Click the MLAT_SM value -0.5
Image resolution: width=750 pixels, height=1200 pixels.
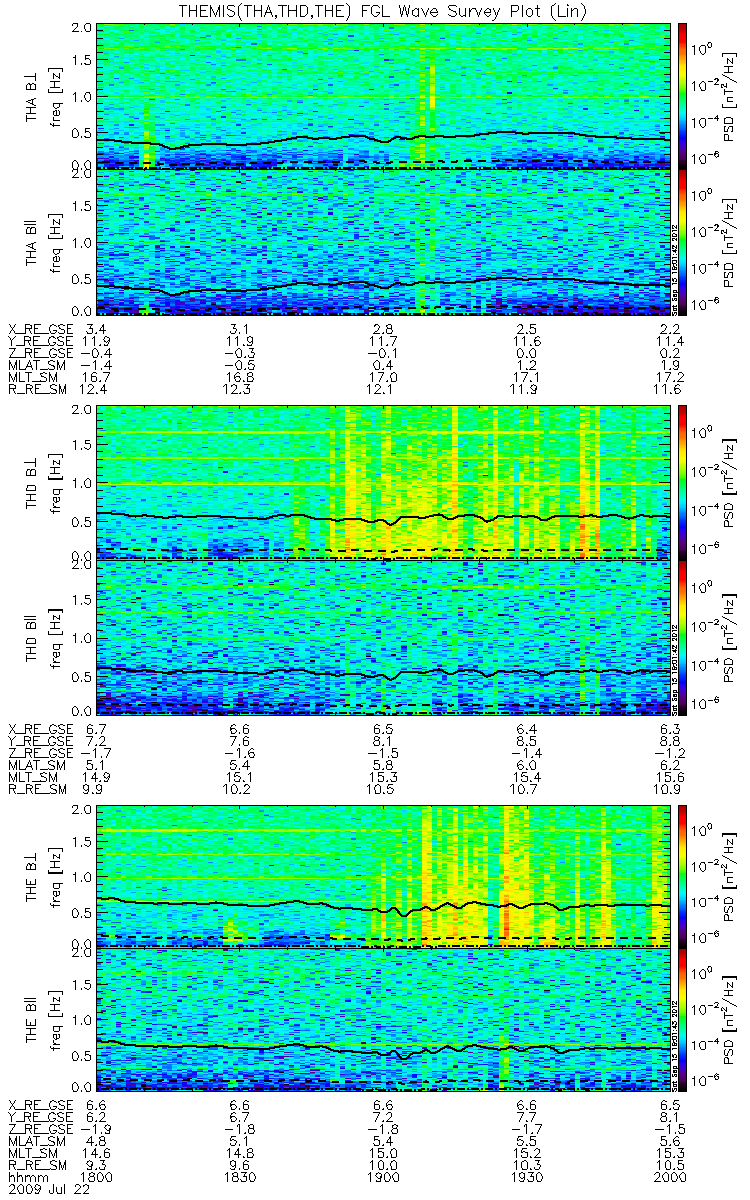tap(240, 366)
